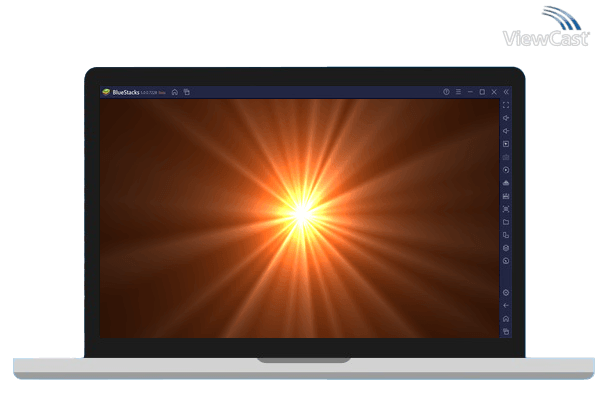Open the BlueStacks help icon
This screenshot has height=414, width=602.
446,92
